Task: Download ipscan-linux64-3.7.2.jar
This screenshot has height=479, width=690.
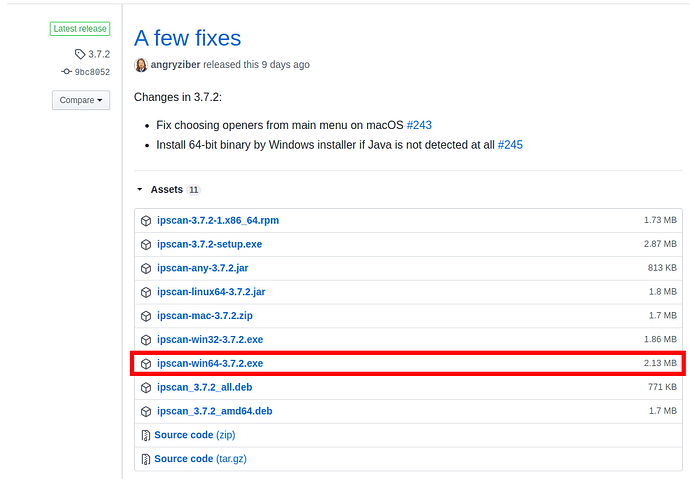Action: 209,291
